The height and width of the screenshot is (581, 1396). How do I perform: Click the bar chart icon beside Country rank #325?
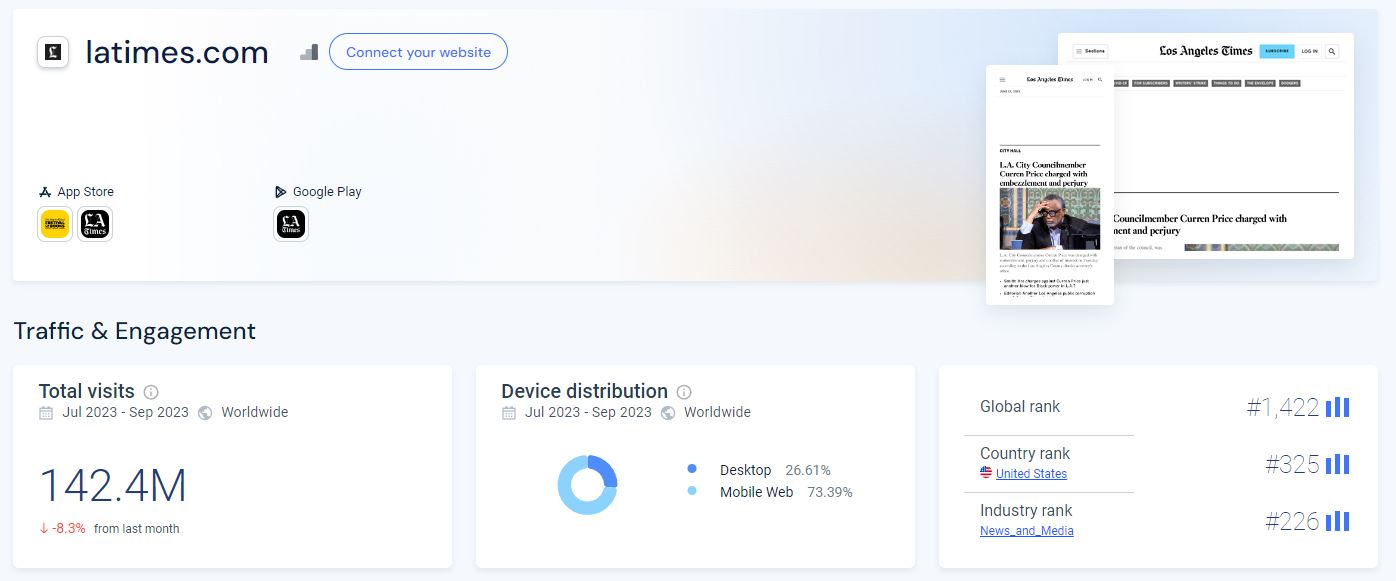[x=1337, y=464]
